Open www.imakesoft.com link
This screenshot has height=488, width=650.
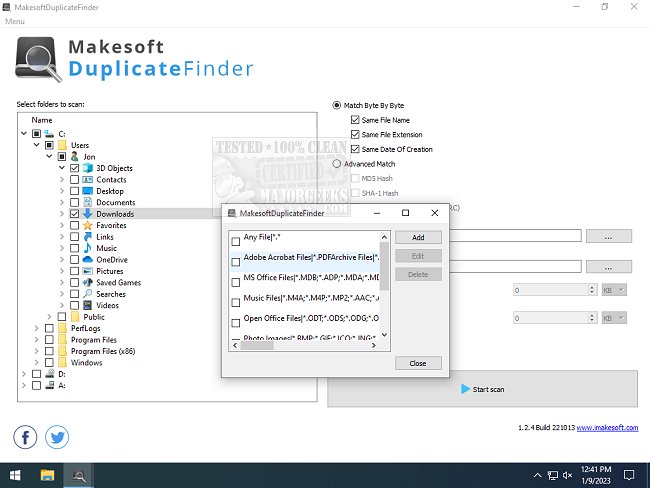coord(607,427)
